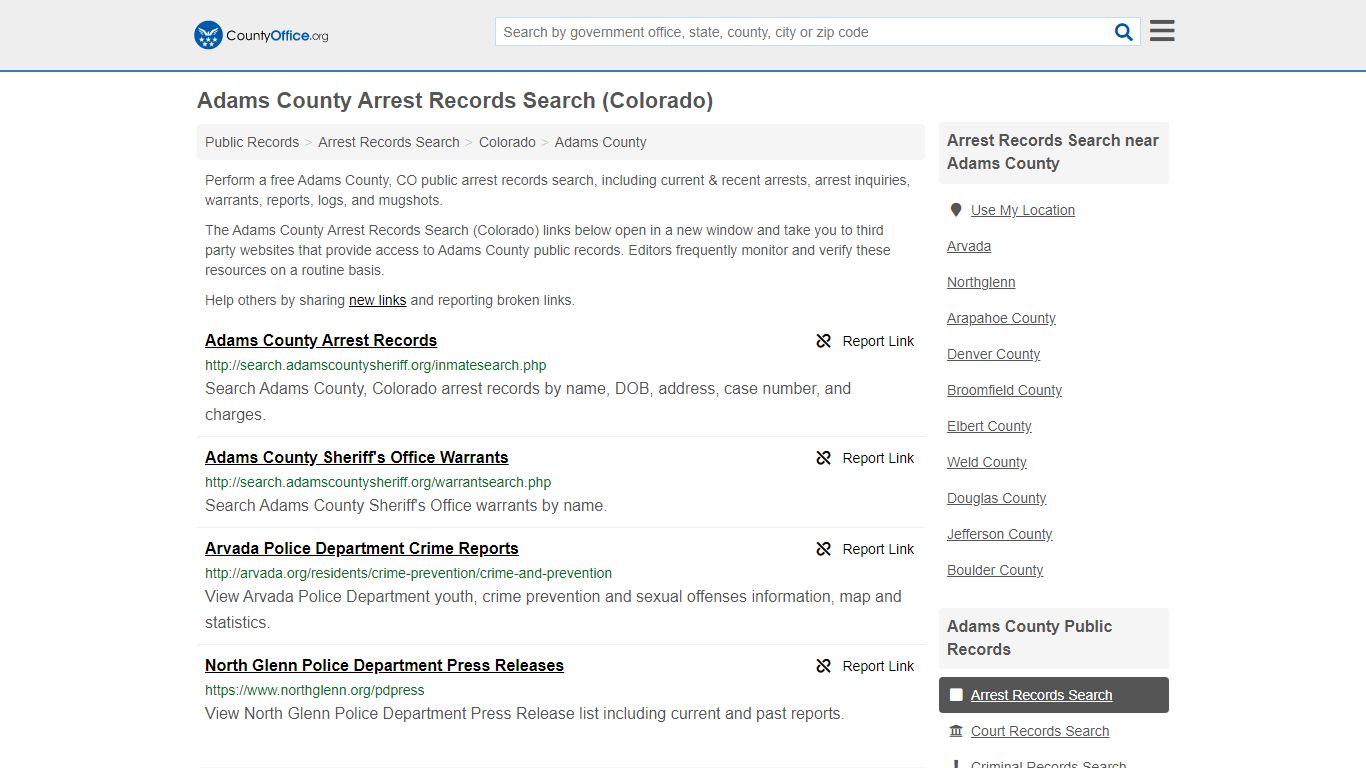The height and width of the screenshot is (768, 1366).
Task: Select Use My Location link
Action: click(1022, 210)
